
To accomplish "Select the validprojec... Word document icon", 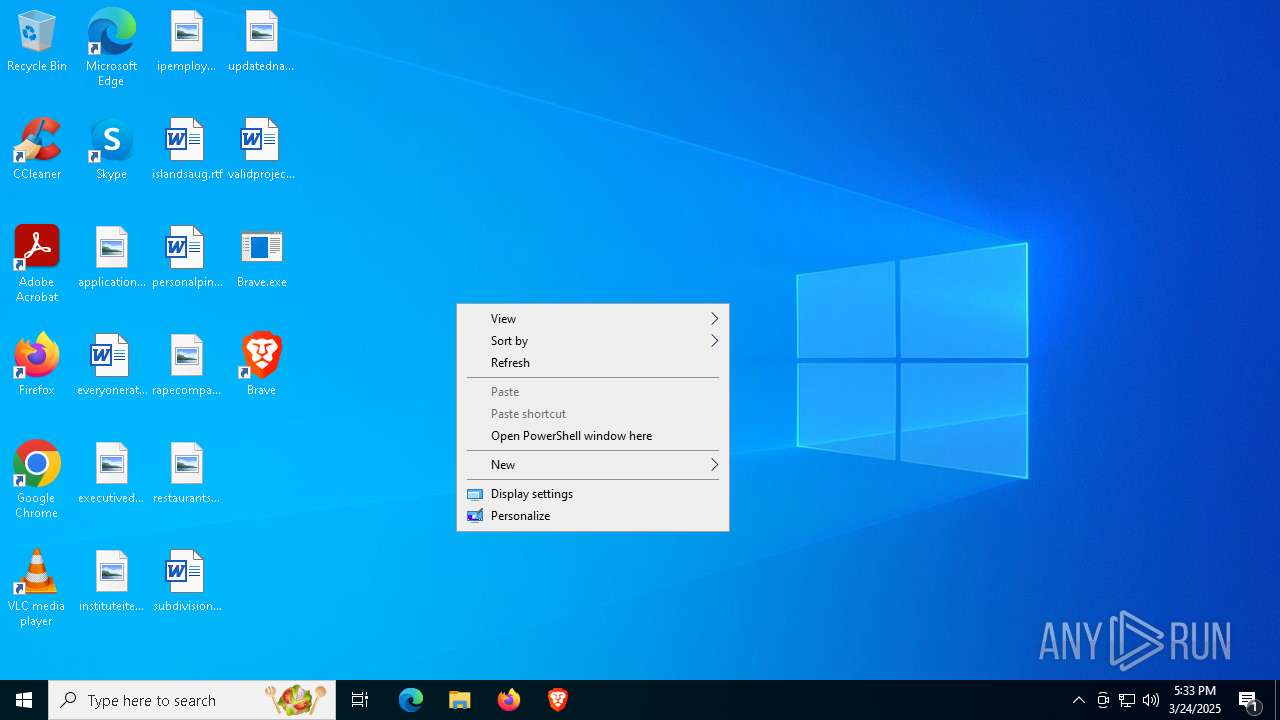I will click(261, 150).
